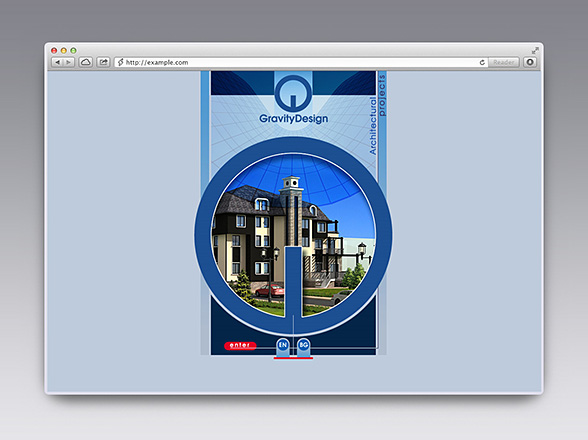
Task: Enter full screen with the diagonal arrows
Action: click(x=535, y=50)
